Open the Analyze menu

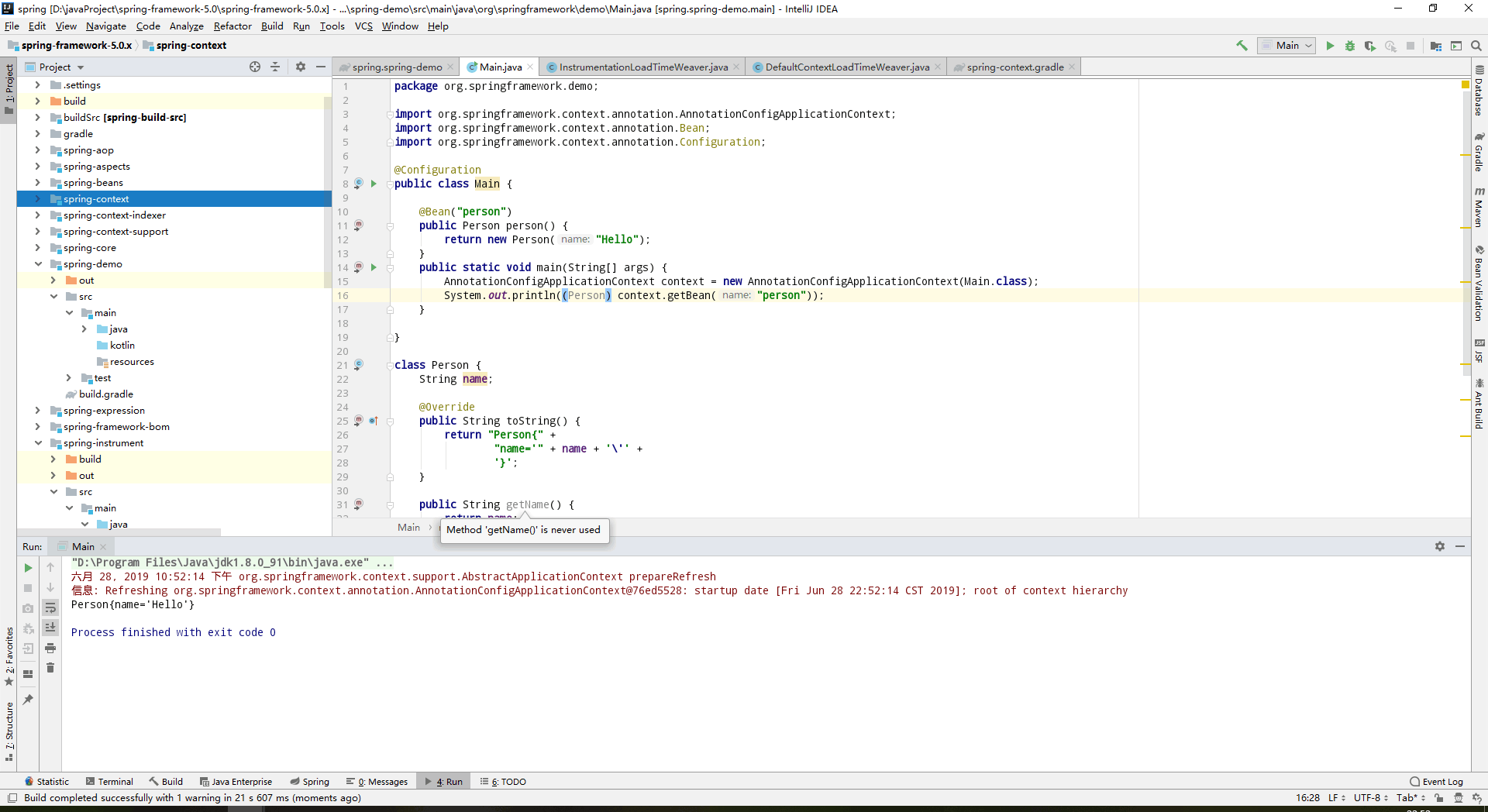(x=186, y=26)
